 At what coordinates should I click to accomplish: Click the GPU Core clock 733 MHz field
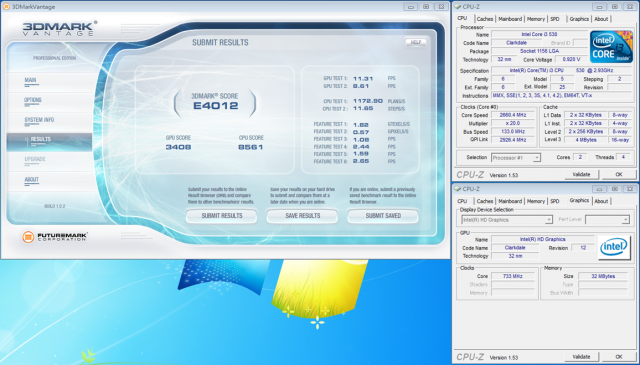(x=513, y=276)
